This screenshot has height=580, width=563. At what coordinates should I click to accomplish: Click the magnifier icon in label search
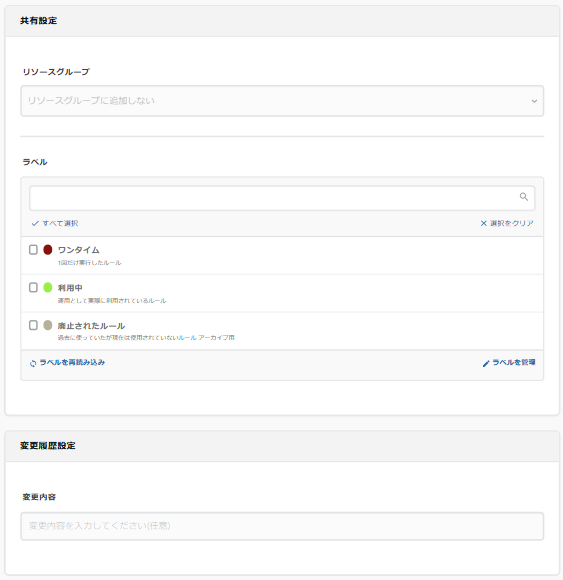(x=523, y=197)
